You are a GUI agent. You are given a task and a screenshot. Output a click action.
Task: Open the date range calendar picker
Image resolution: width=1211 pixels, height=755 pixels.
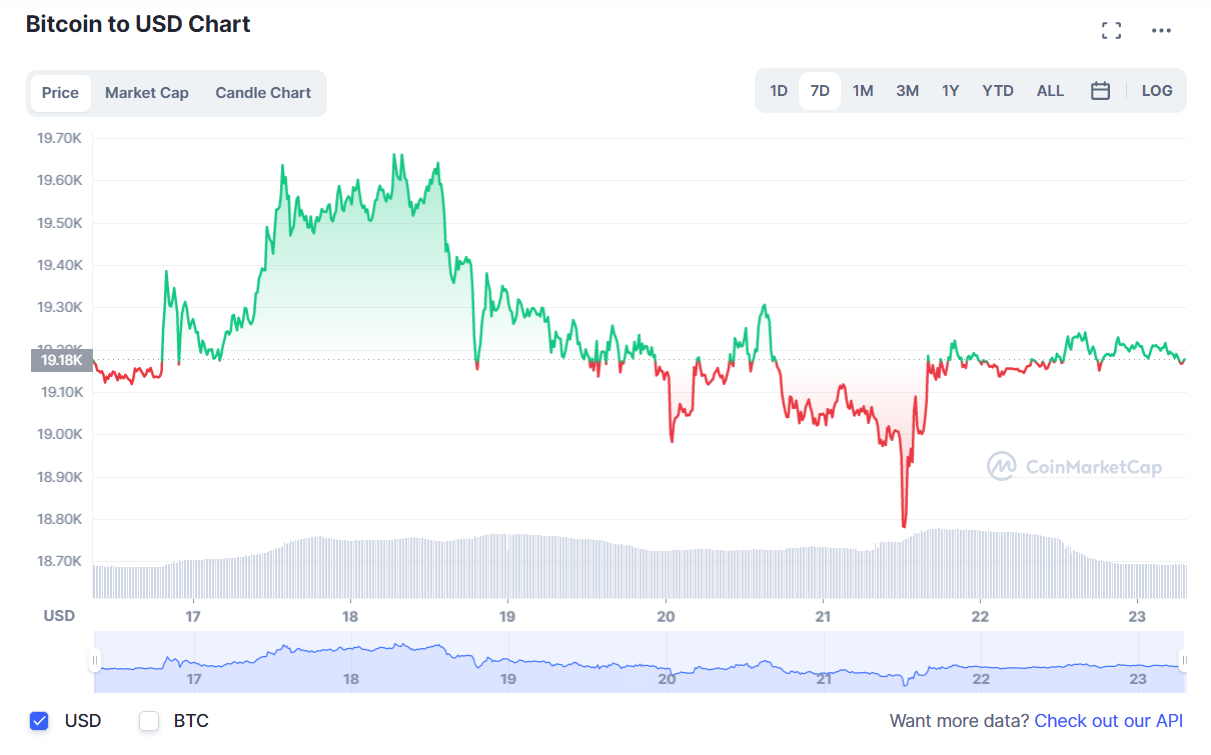pyautogui.click(x=1101, y=90)
